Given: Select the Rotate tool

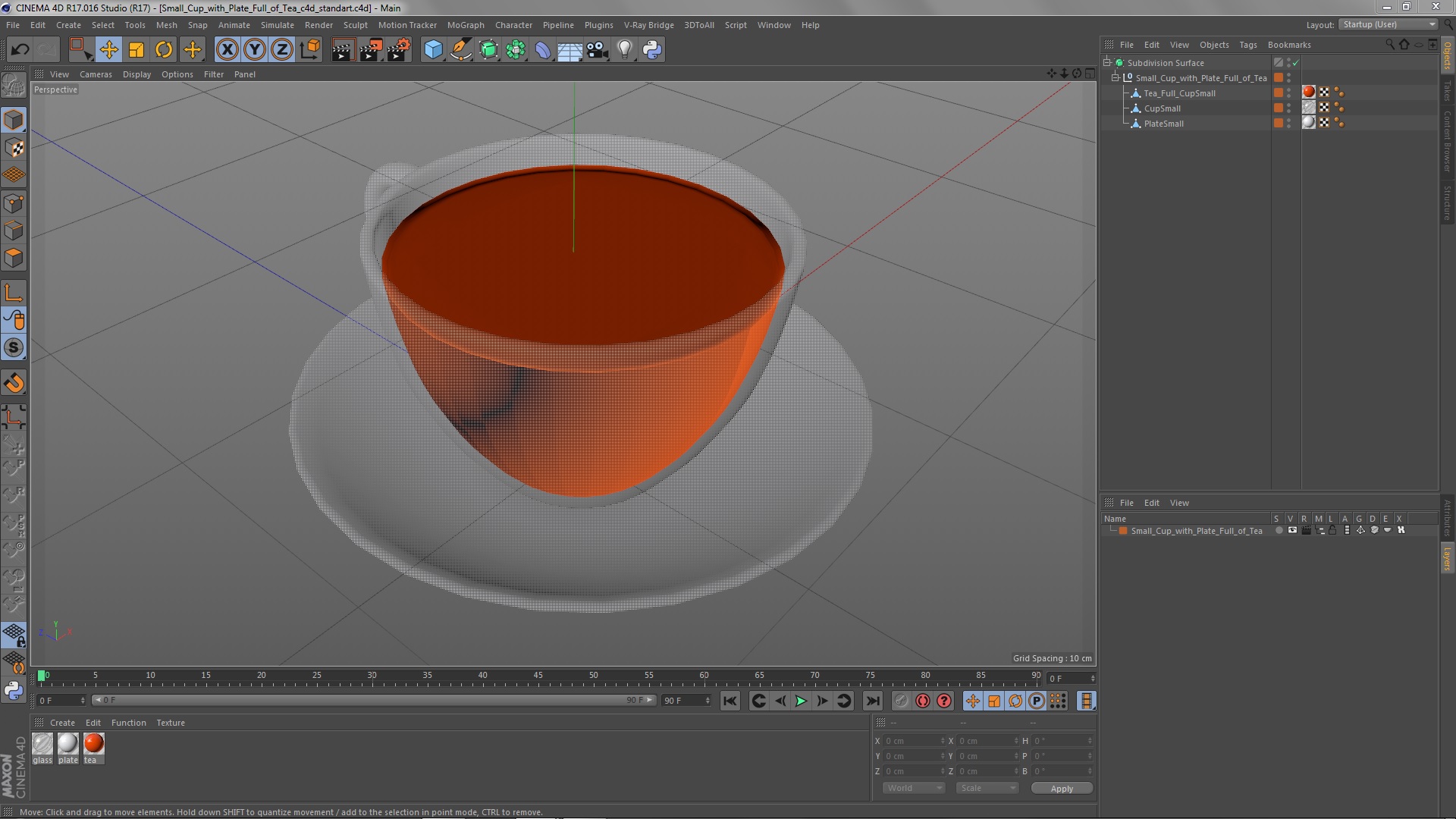Looking at the screenshot, I should 164,50.
